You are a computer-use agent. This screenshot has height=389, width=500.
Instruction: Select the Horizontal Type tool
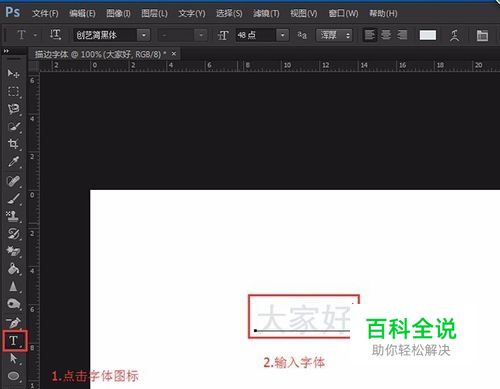coord(14,341)
